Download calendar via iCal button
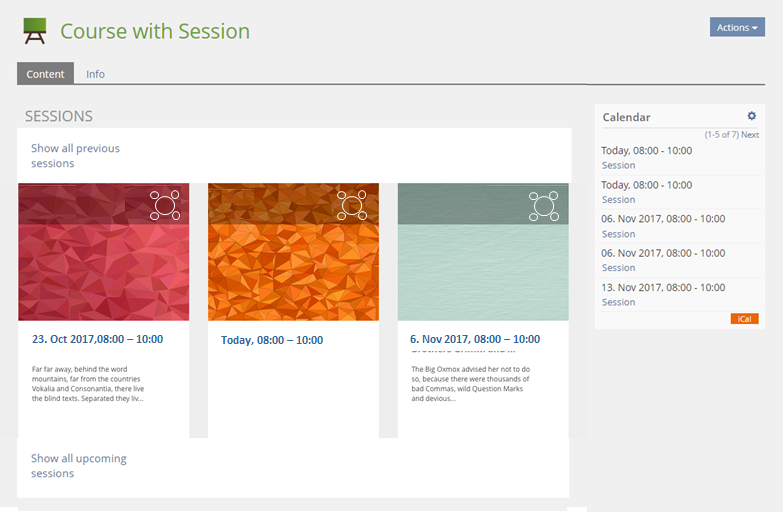 [744, 319]
